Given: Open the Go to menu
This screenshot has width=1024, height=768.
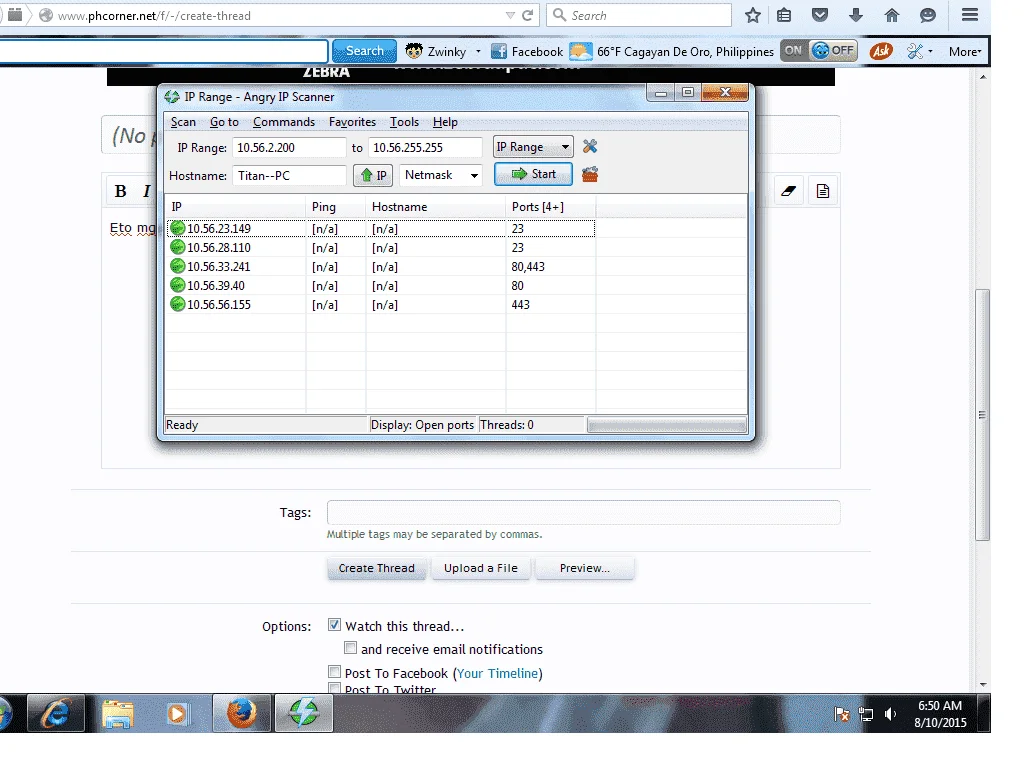Looking at the screenshot, I should pos(224,122).
